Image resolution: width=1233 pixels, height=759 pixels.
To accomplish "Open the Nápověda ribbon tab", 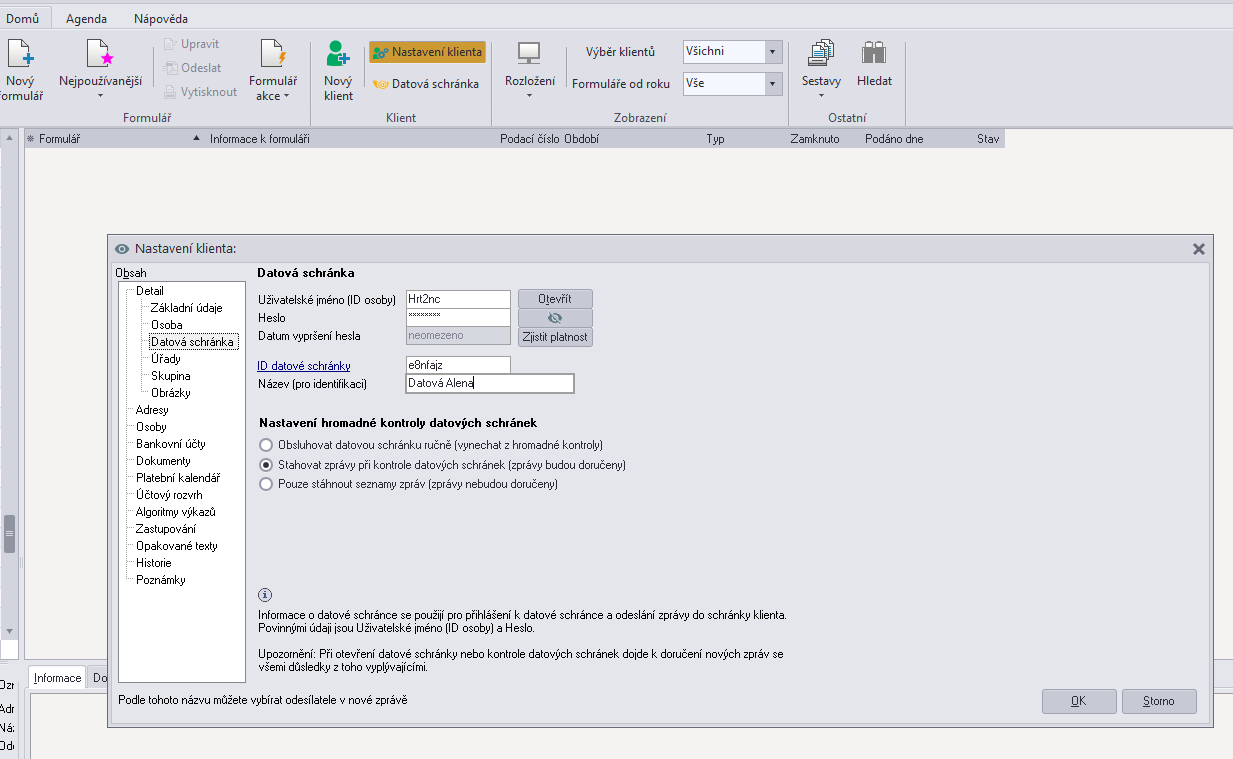I will pos(160,19).
